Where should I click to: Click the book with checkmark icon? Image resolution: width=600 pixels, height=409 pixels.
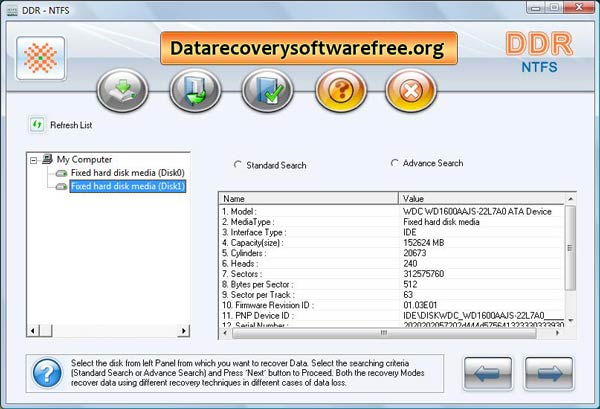267,90
